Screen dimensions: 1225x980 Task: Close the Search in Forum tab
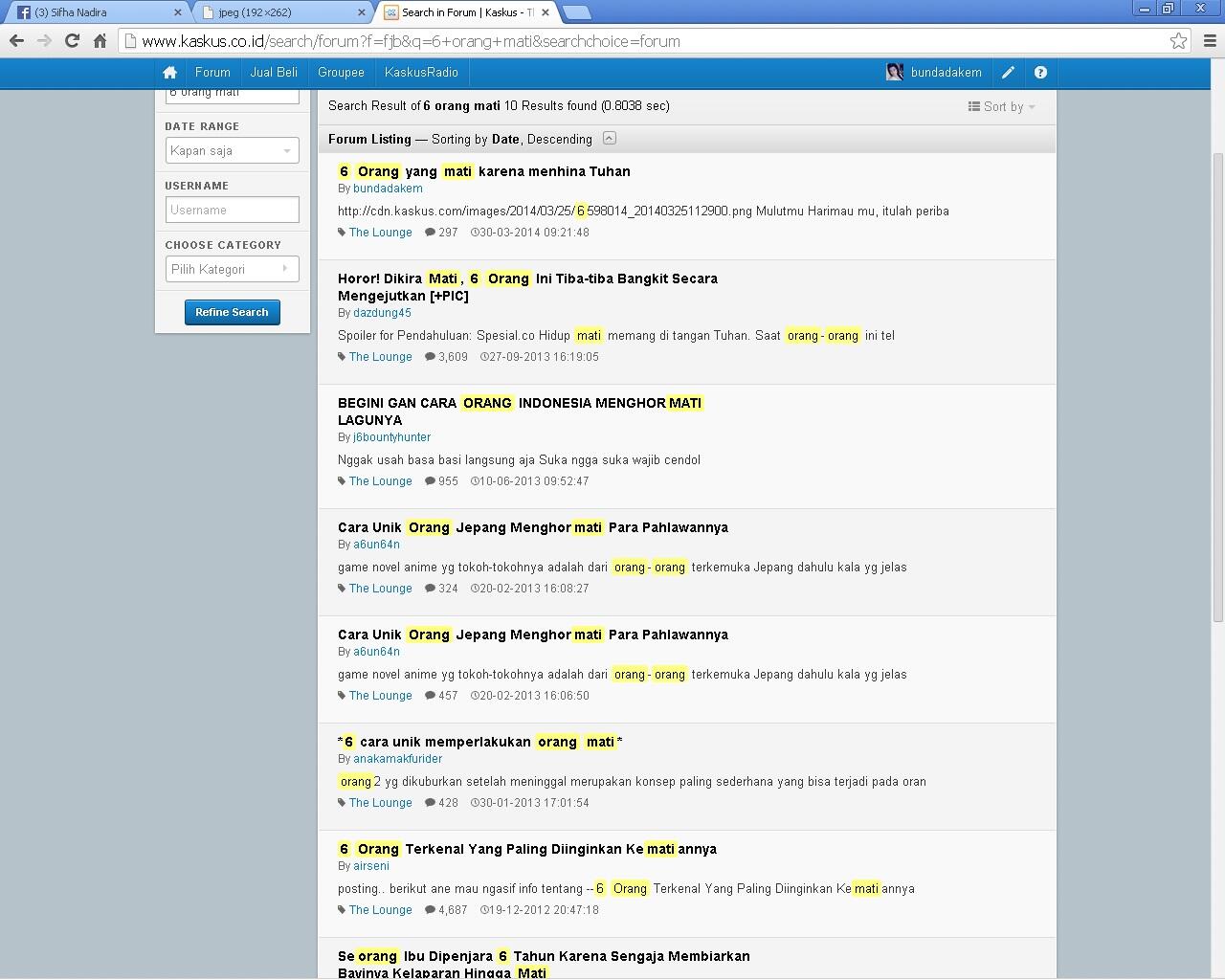point(546,12)
